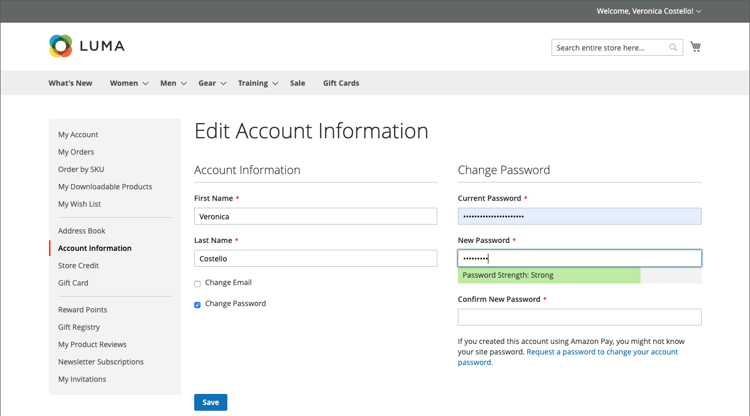Open the Welcome Veronica Costello account menu
750x416 pixels.
click(649, 11)
